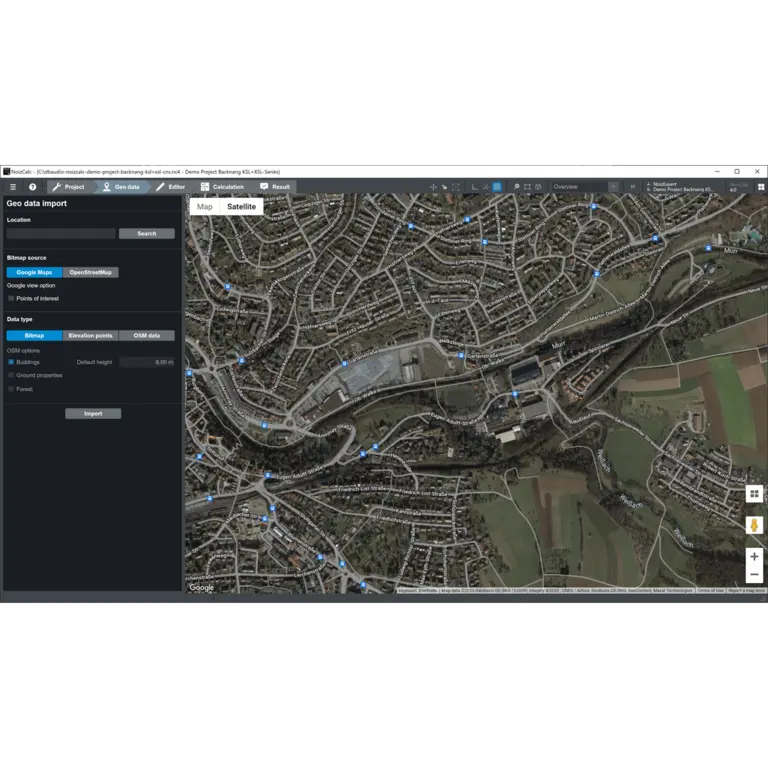
Task: Edit the Default height value field
Action: (x=147, y=362)
